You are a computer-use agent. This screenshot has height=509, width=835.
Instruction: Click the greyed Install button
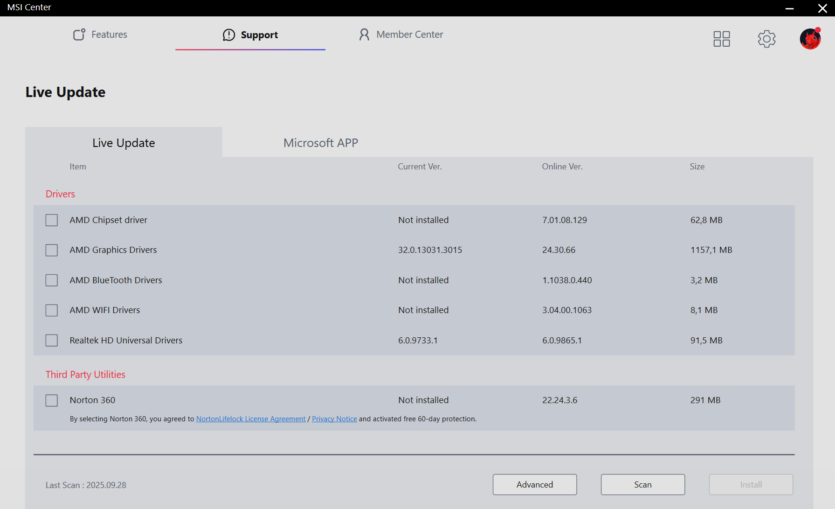751,485
